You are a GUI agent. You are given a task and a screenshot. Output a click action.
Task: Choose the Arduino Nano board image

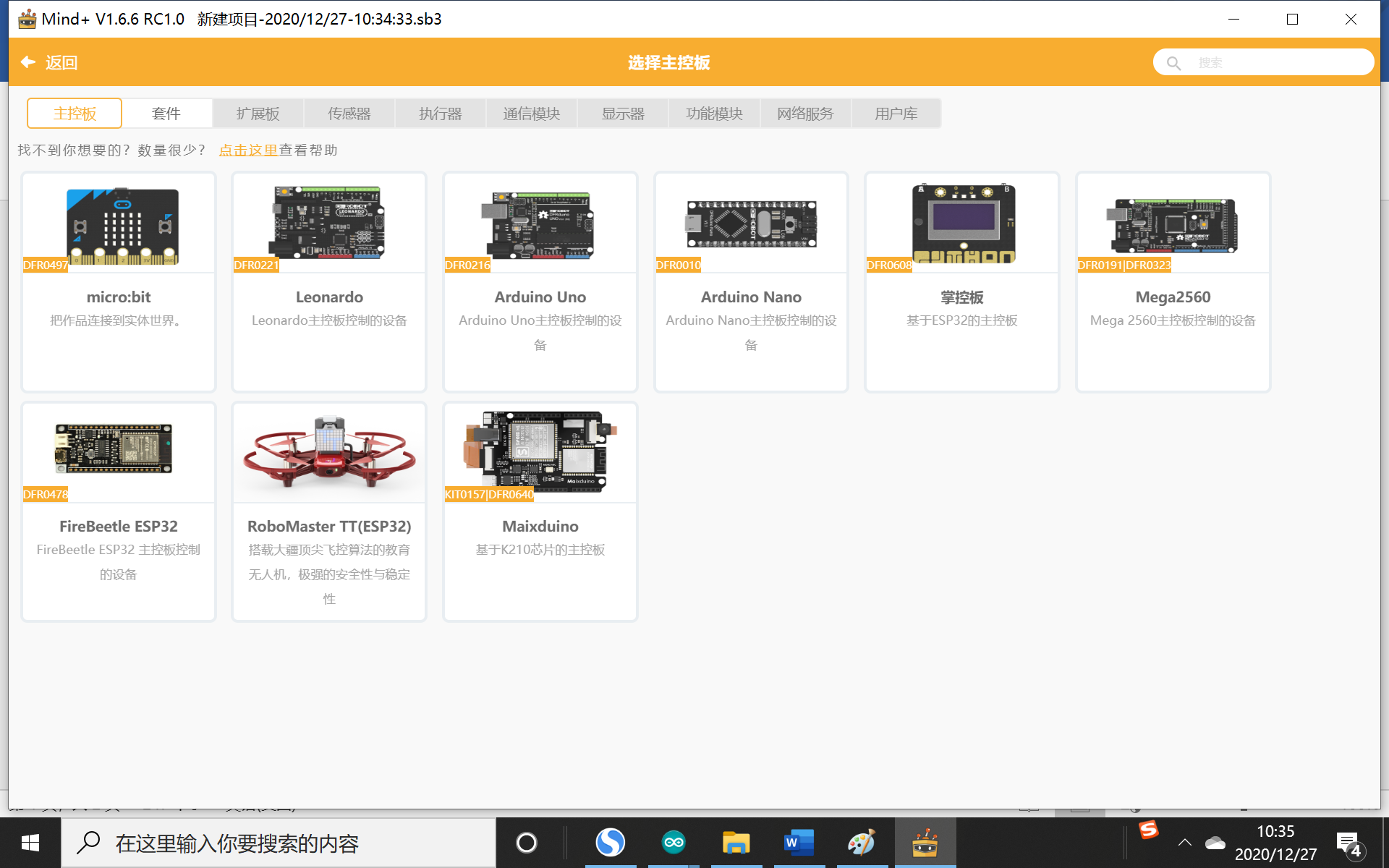click(751, 224)
